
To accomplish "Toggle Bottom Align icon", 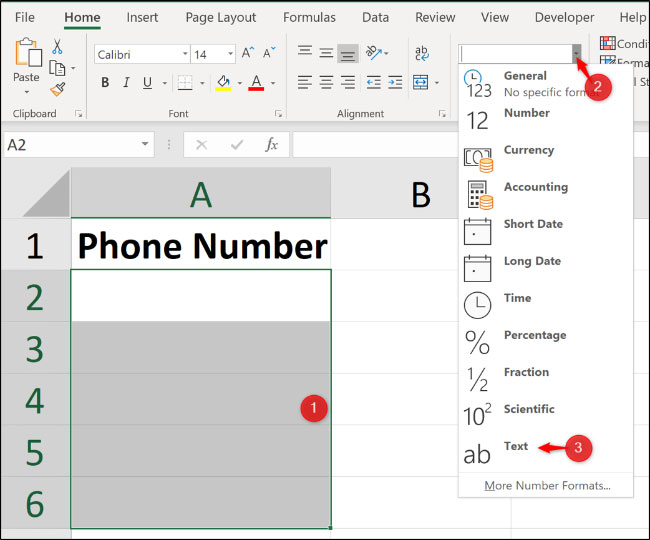I will point(347,53).
